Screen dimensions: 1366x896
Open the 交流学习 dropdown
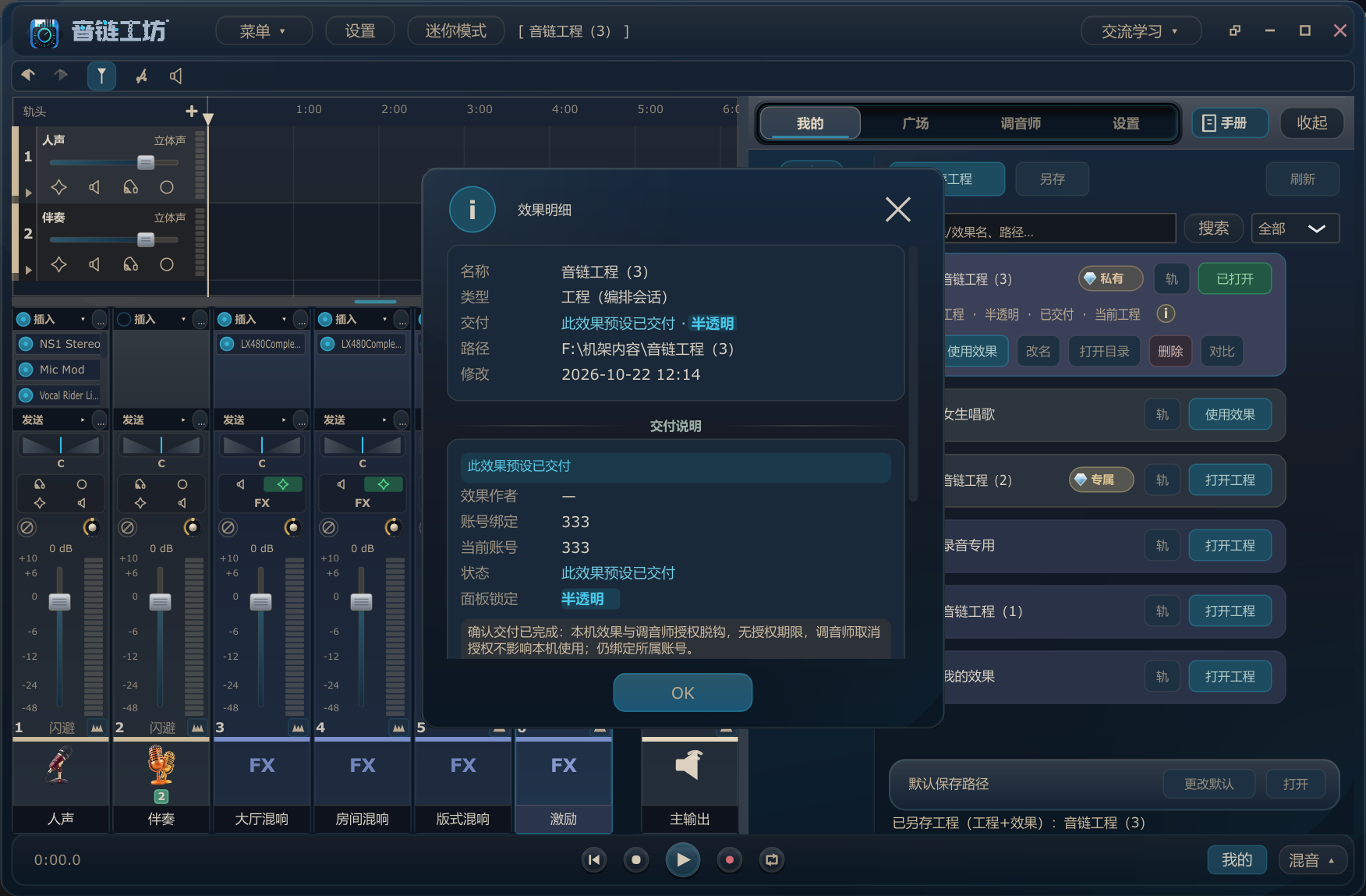1140,31
